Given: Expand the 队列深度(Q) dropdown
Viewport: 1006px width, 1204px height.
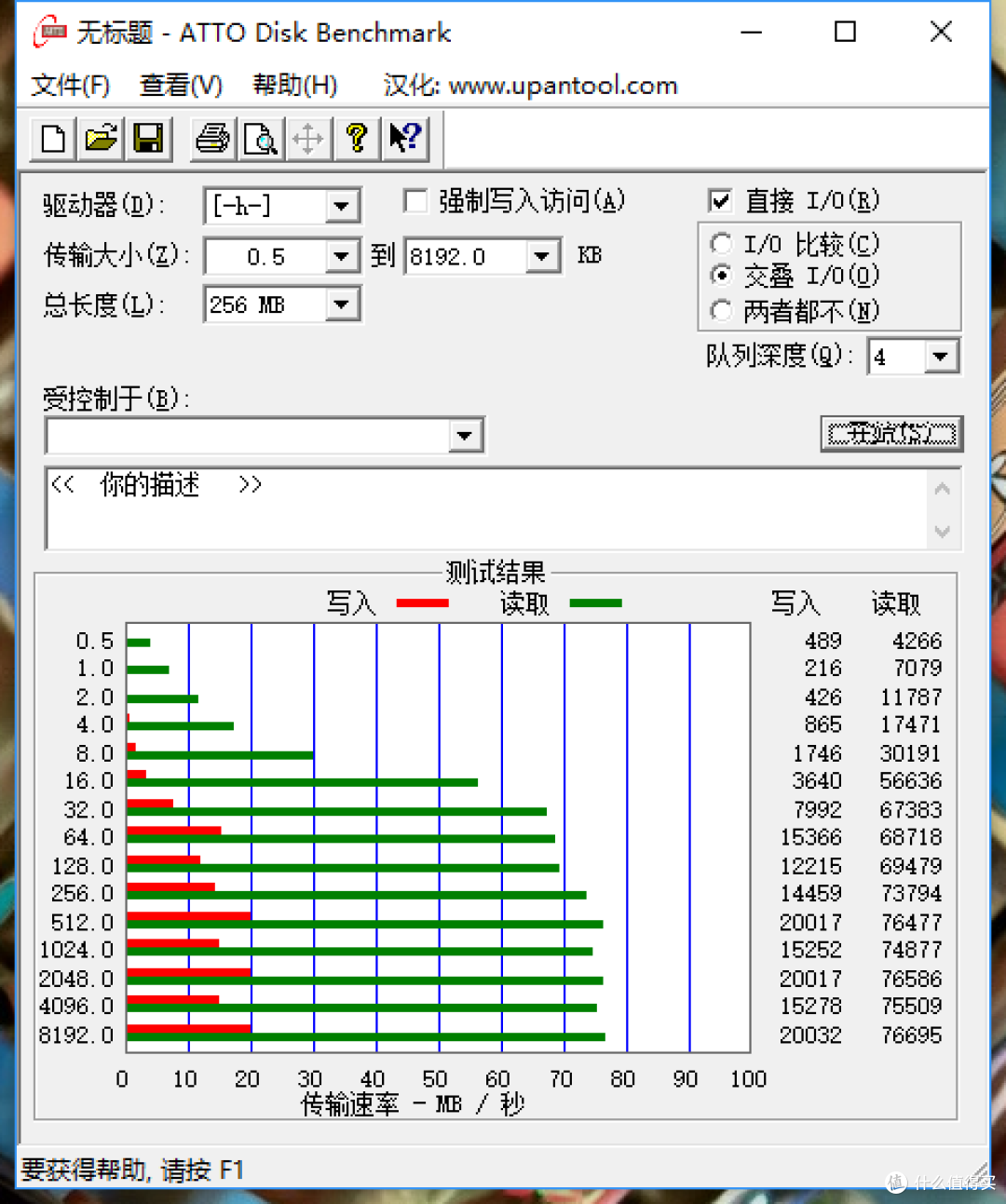Looking at the screenshot, I should [940, 357].
